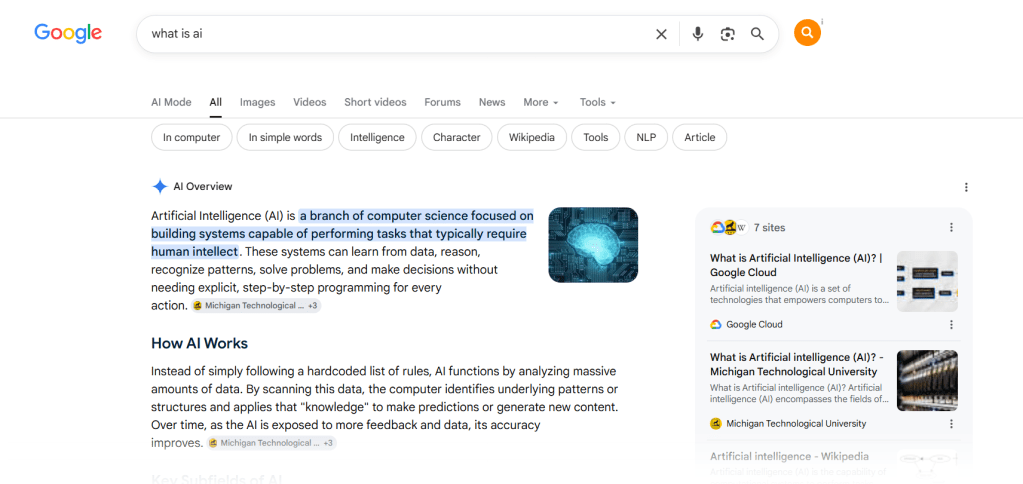Click the glowing brain circuit image
Screen dimensions: 1023x484
click(593, 245)
